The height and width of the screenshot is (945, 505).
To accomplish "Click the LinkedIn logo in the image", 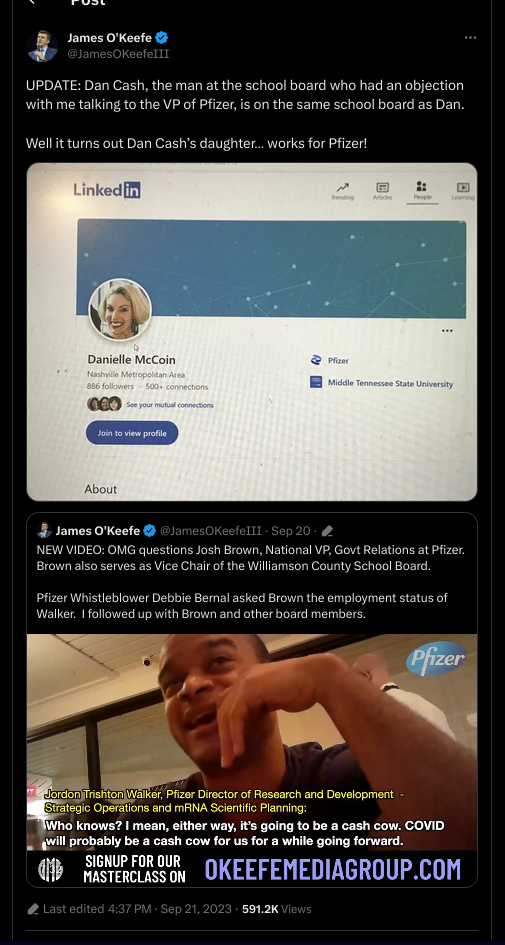I will [107, 190].
